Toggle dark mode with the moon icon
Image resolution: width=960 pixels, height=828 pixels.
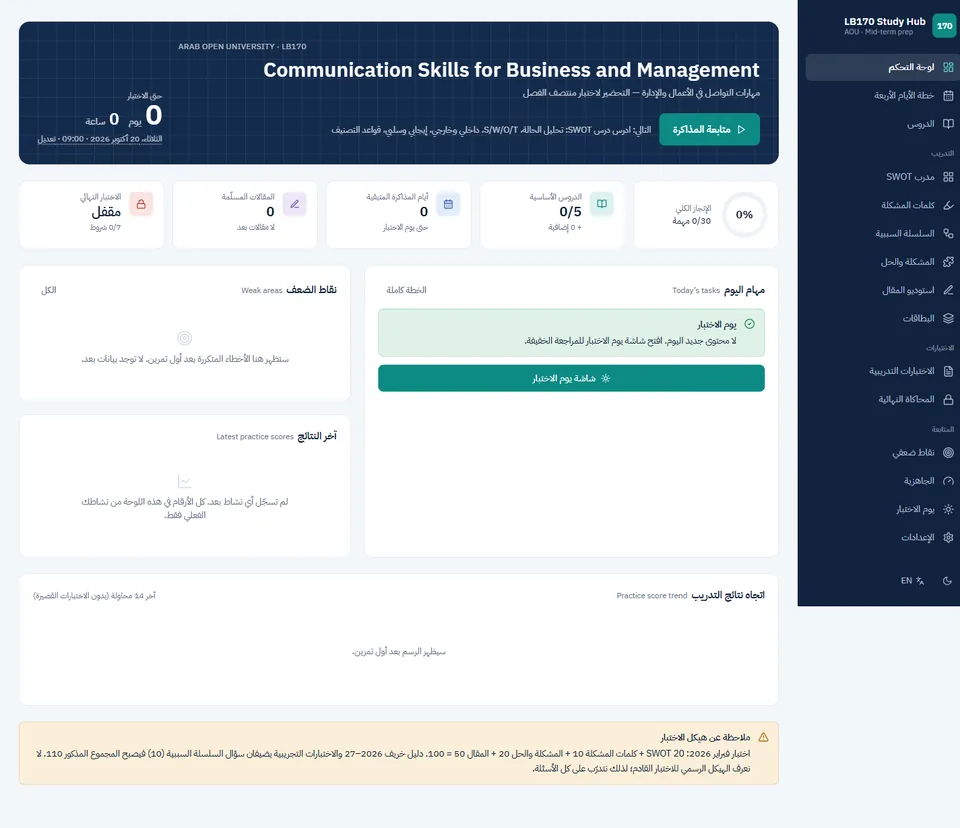click(x=947, y=581)
